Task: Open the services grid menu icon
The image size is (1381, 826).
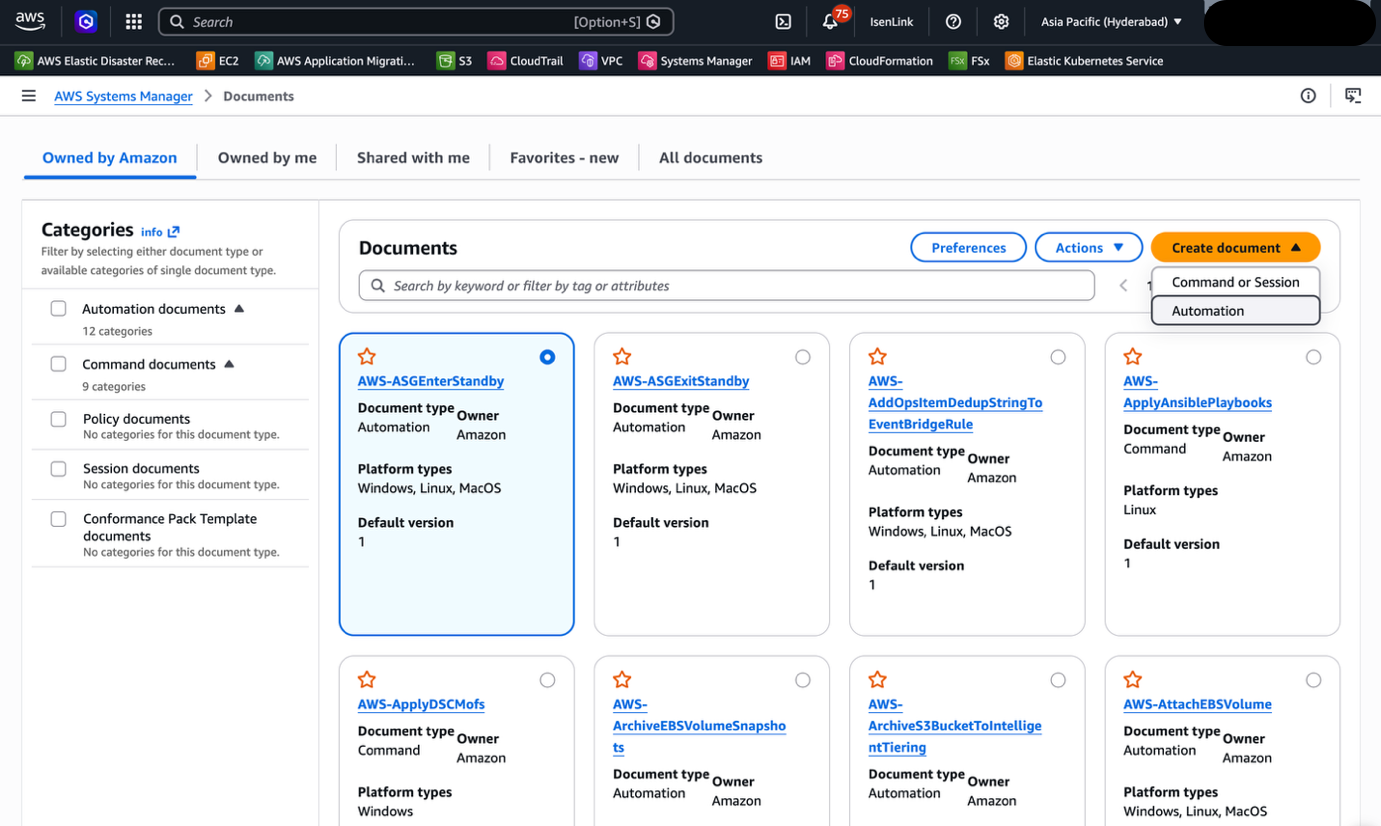Action: click(x=133, y=22)
